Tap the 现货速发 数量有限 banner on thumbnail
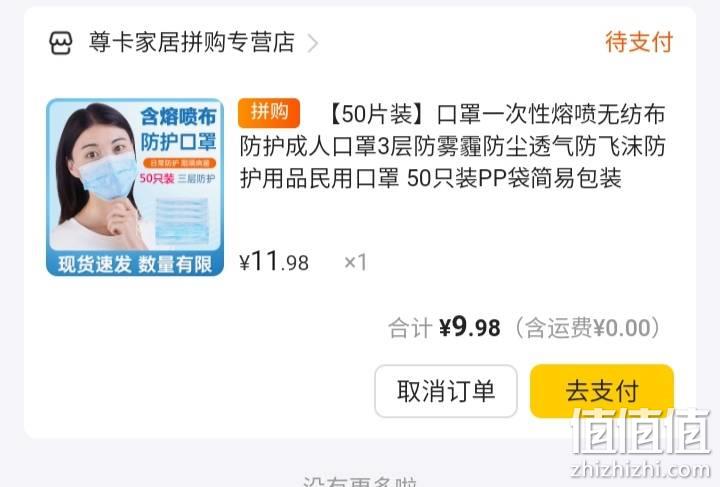Viewport: 720px width, 487px height. tap(135, 264)
